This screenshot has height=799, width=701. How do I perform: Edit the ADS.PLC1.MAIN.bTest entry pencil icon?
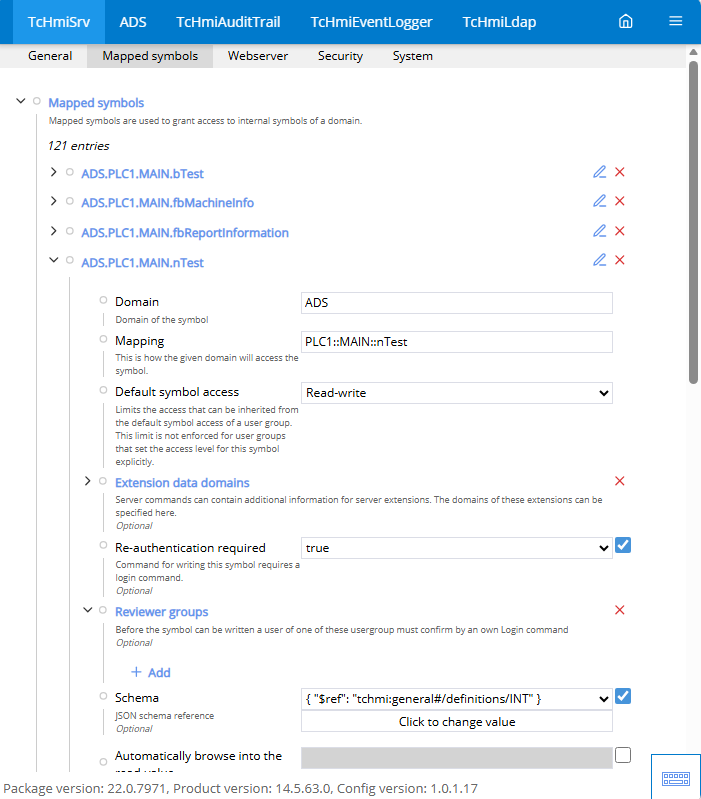(x=600, y=172)
